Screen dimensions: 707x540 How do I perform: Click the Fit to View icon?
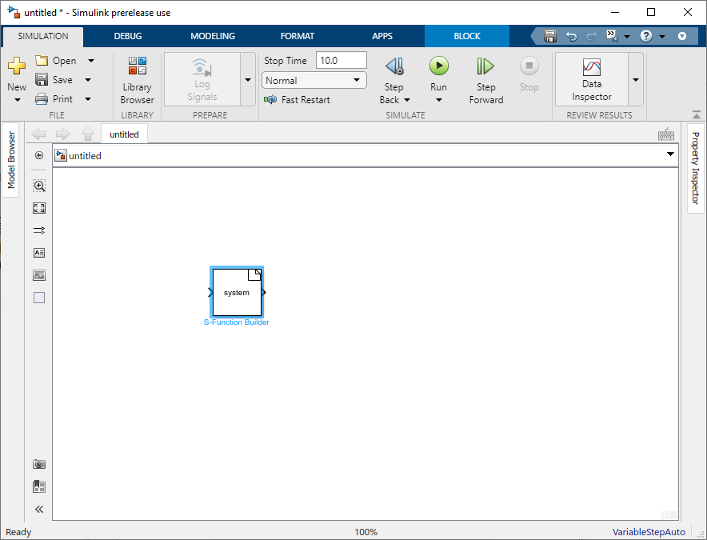pyautogui.click(x=39, y=208)
